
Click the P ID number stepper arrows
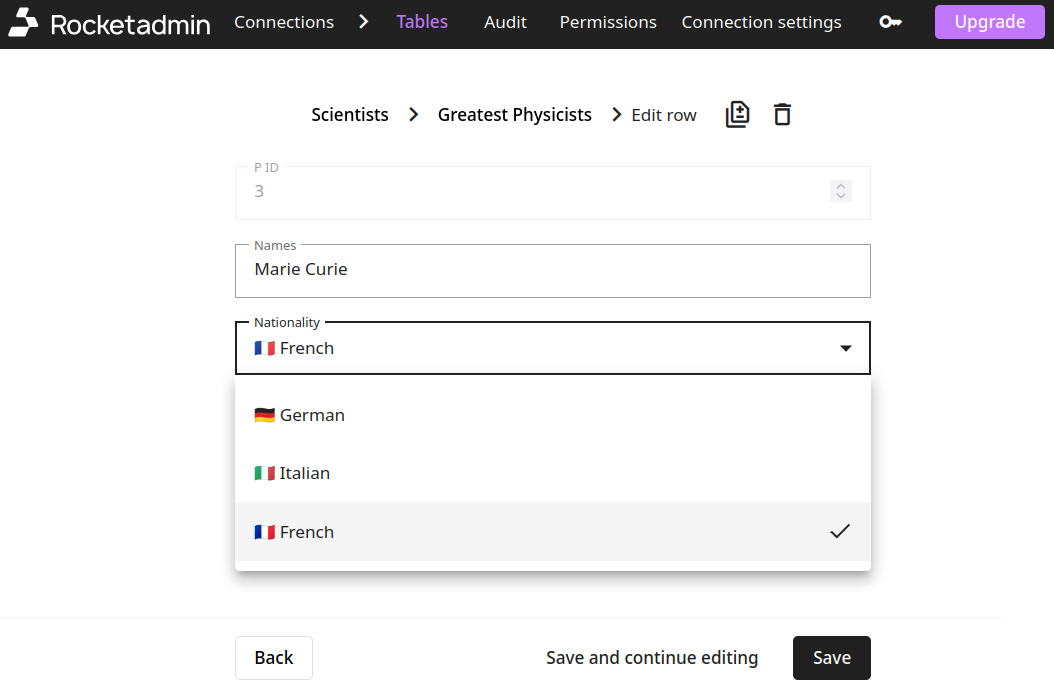click(x=840, y=191)
